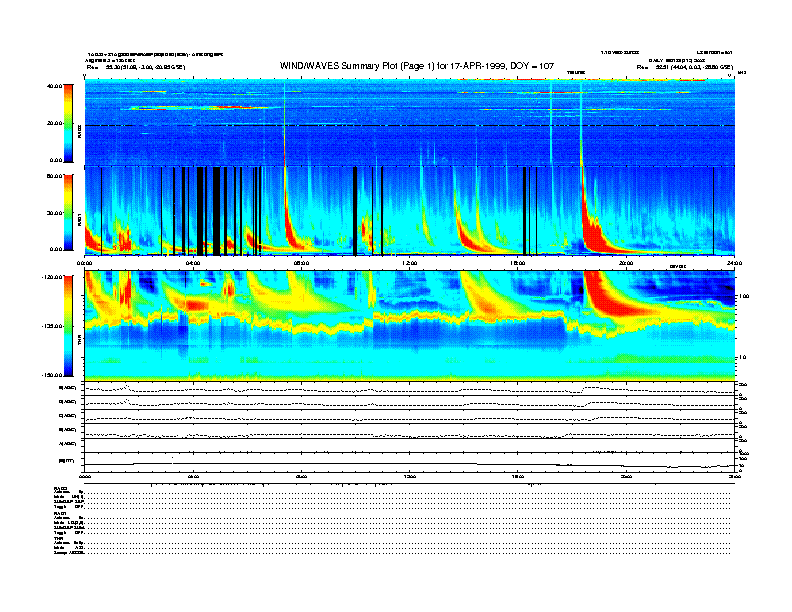This screenshot has height=612, width=792.
Task: Click the bottom solid line trace above lower time axis
Action: [409, 464]
